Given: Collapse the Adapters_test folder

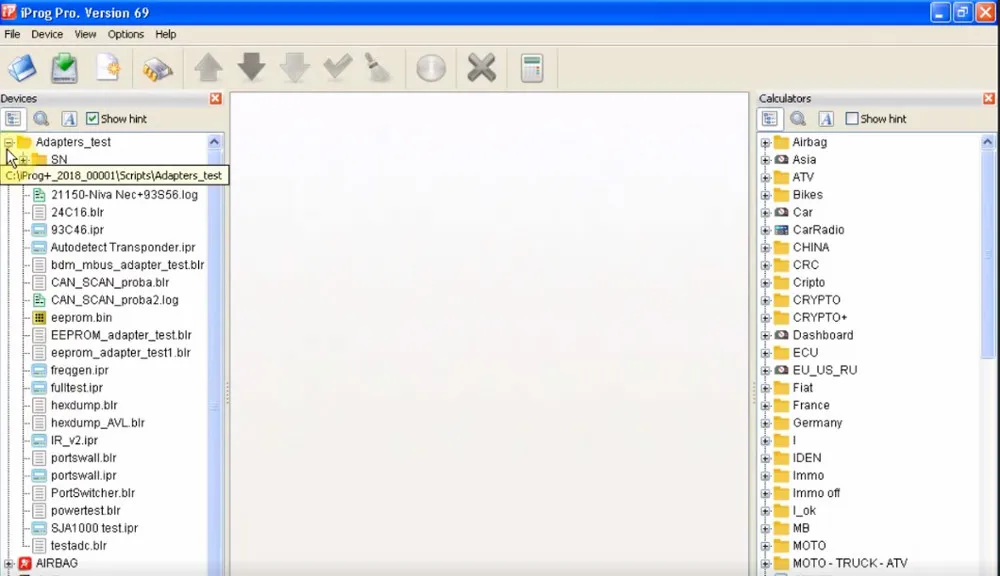Looking at the screenshot, I should point(8,142).
